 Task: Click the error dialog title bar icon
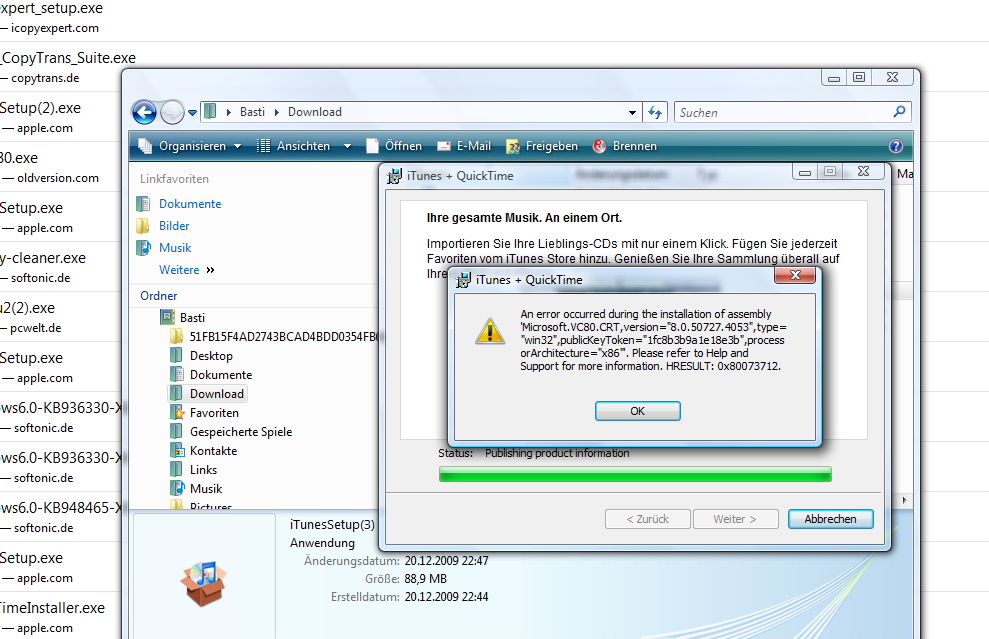coord(464,279)
